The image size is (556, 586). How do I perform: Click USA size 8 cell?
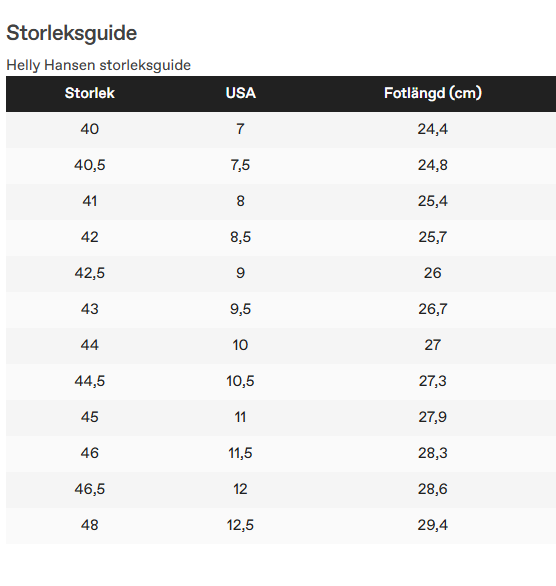point(241,201)
